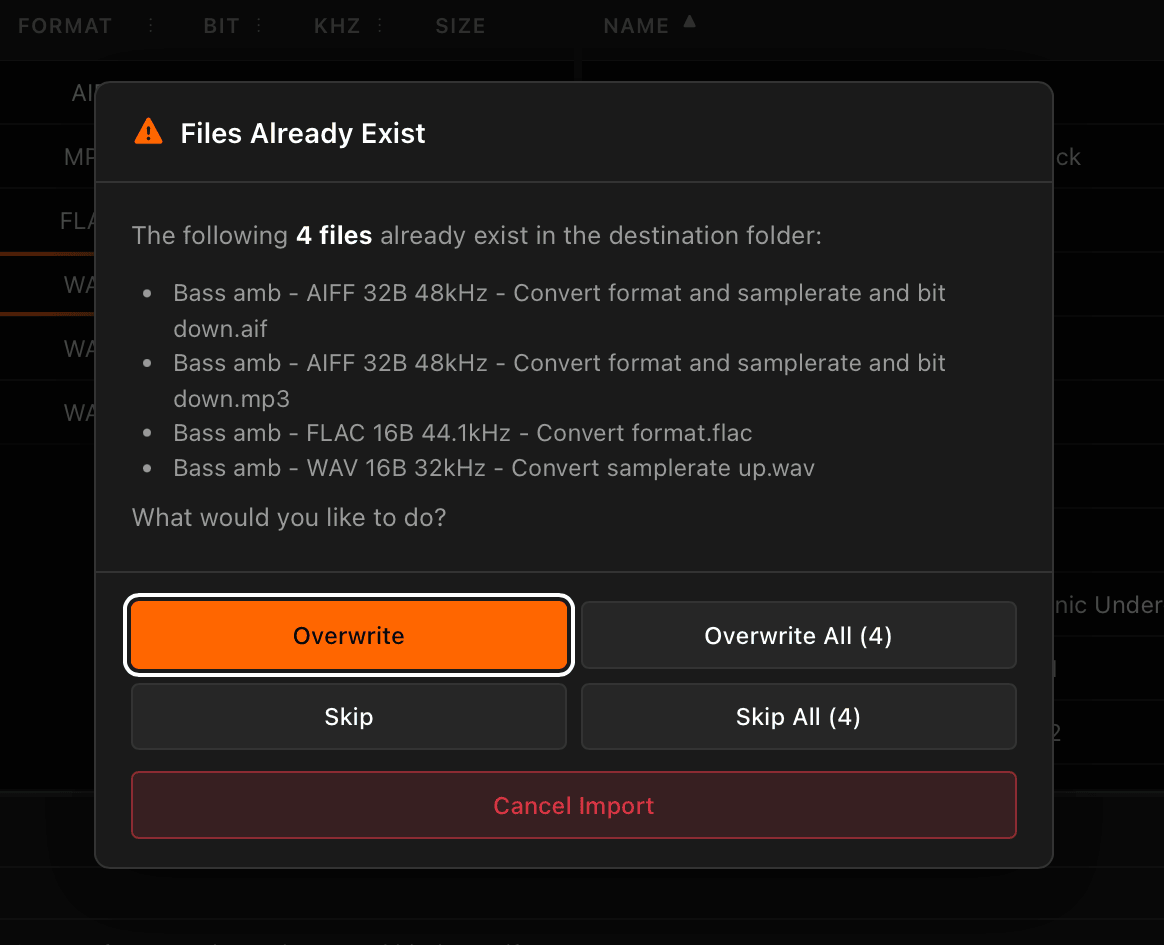The image size is (1164, 945).
Task: Click Overwrite All (4)
Action: [x=798, y=635]
